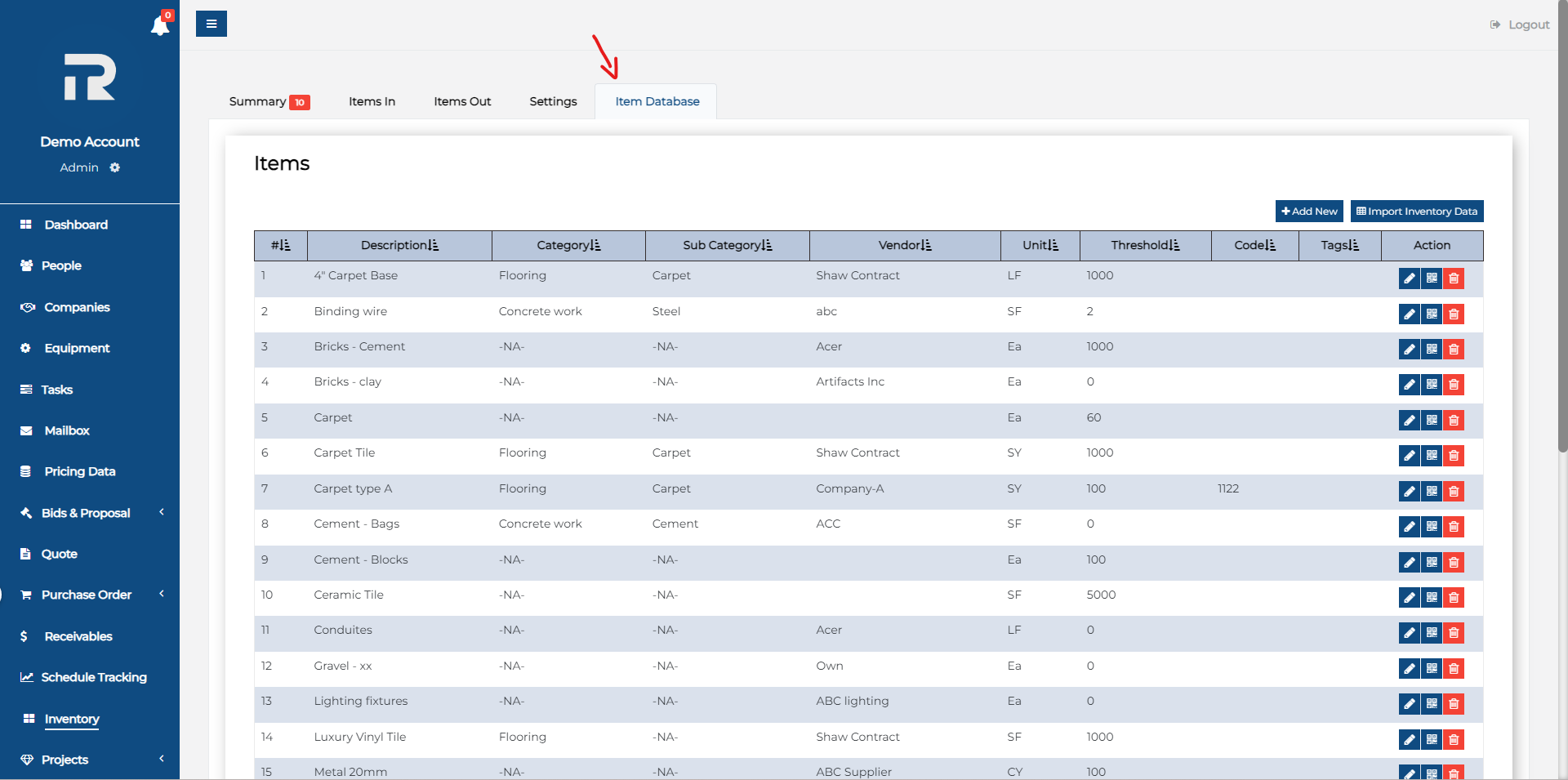
Task: Open QR code for Carpet Tile
Action: tap(1432, 456)
